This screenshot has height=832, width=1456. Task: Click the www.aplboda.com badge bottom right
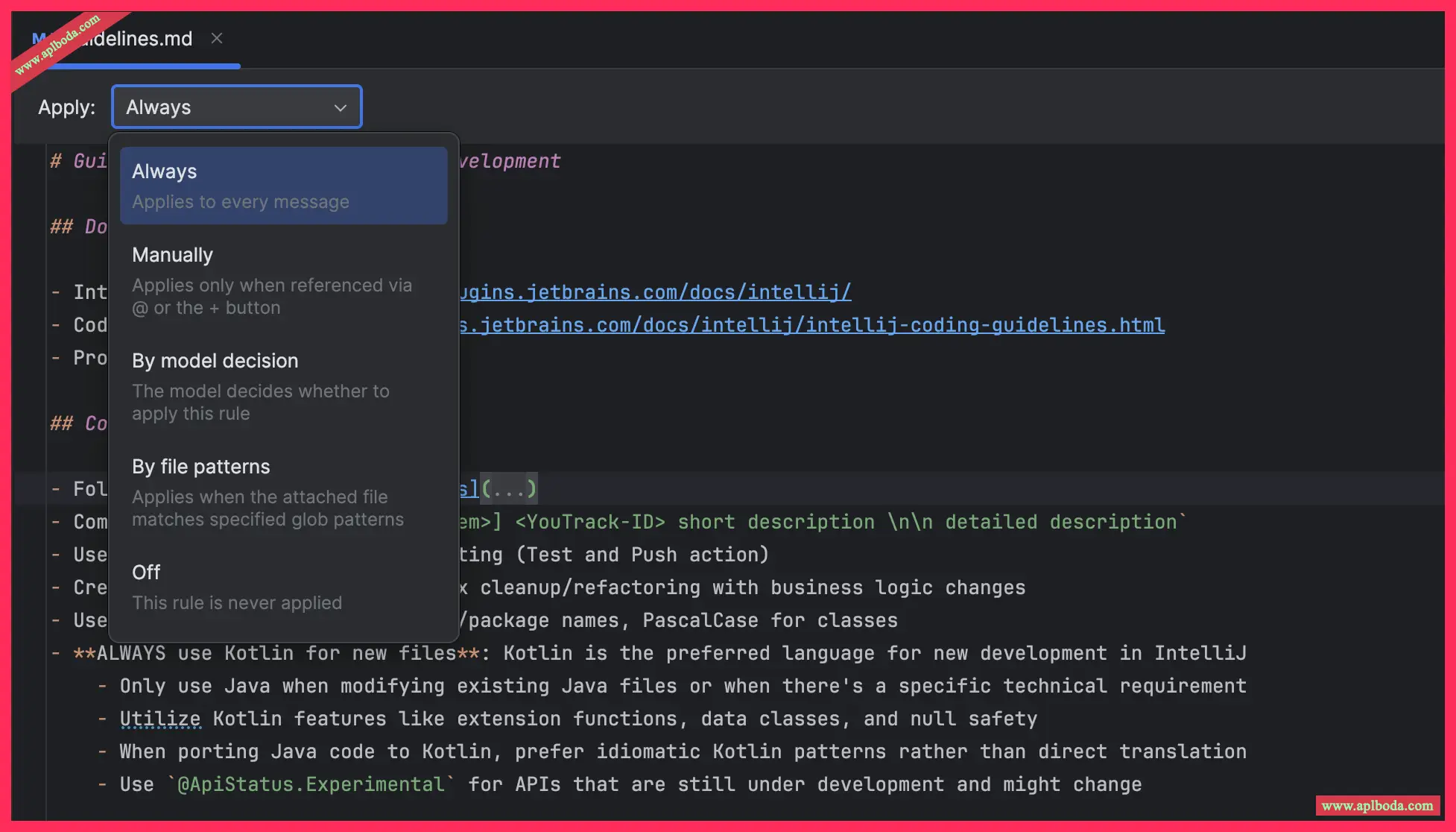coord(1377,806)
